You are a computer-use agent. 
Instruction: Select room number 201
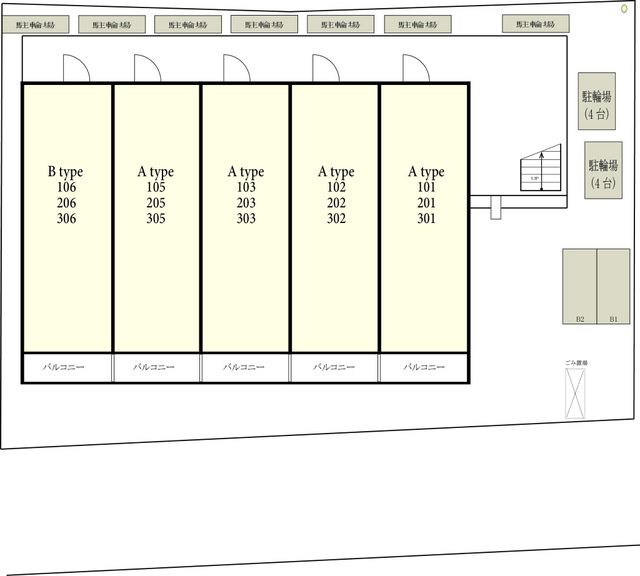click(x=427, y=203)
